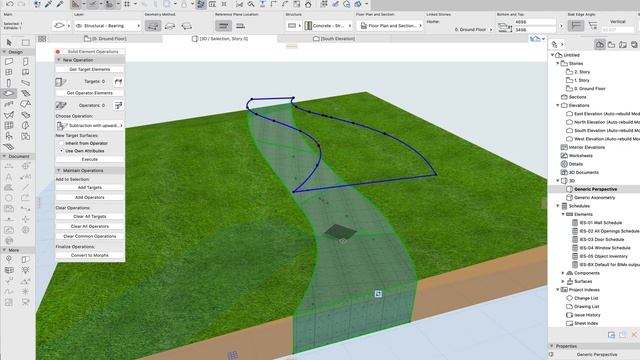Click the Grid Snap icon in toolbar
Image resolution: width=640 pixels, height=360 pixels.
pos(127,4)
